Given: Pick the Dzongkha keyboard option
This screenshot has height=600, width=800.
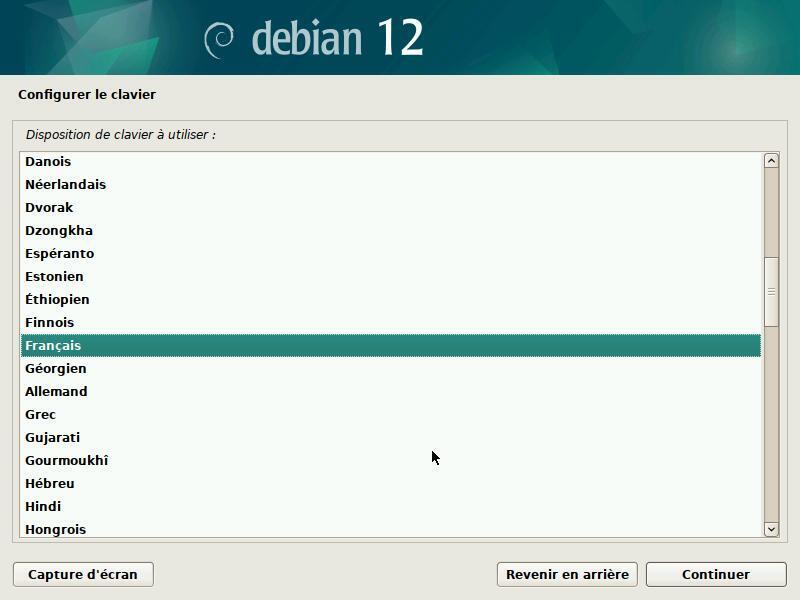Looking at the screenshot, I should point(59,230).
